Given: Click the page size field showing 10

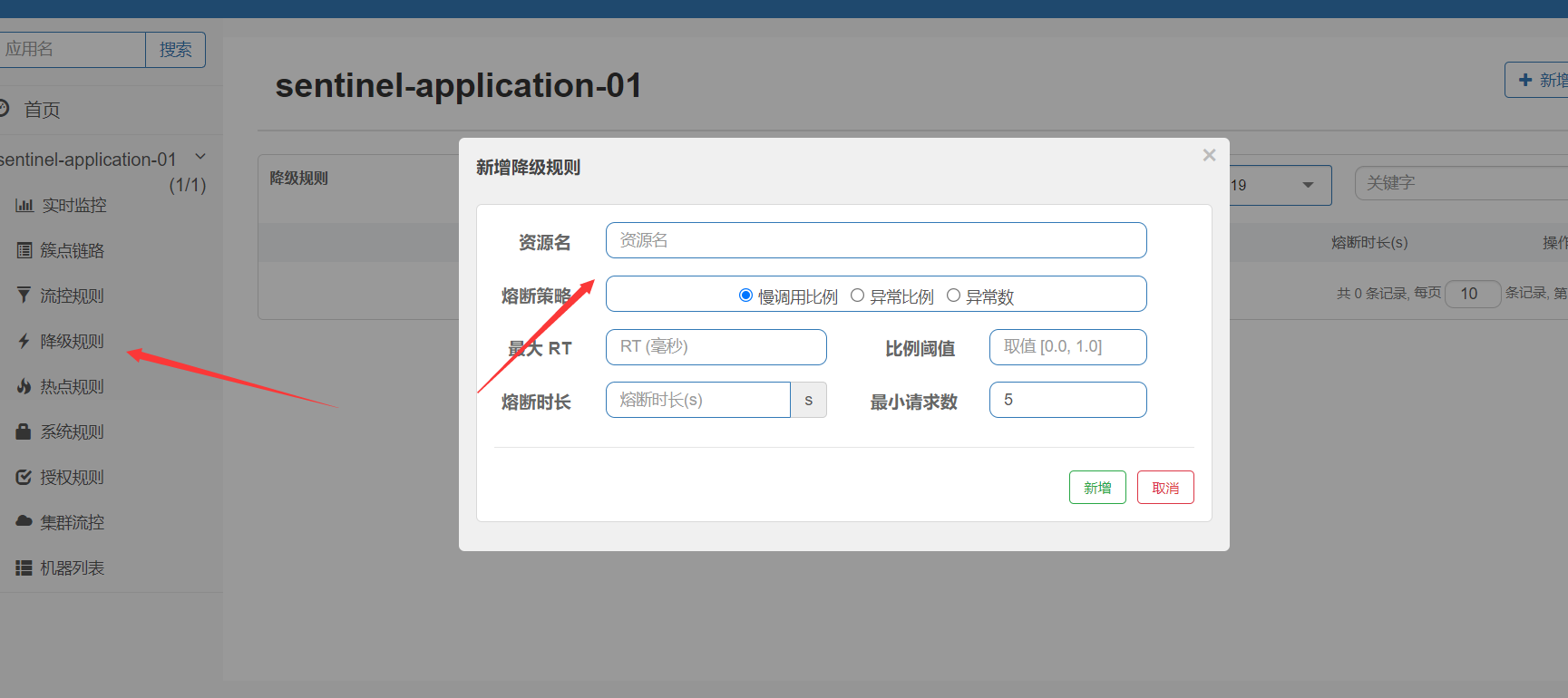Looking at the screenshot, I should point(1473,294).
